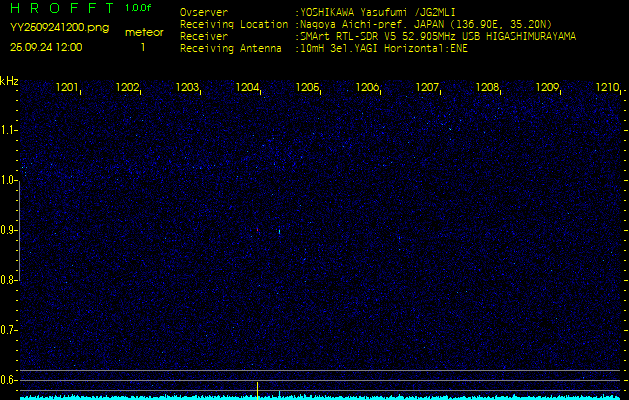
Task: Click the Receiver RTL-SDR frequency info
Action: (438, 35)
